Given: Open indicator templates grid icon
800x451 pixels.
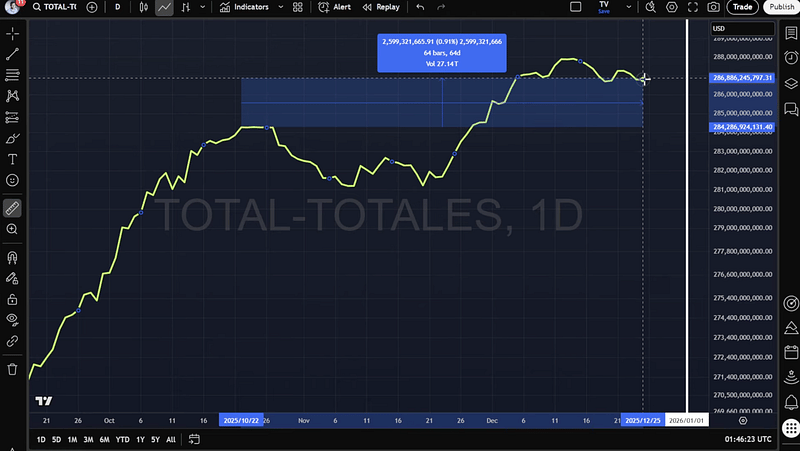Looking at the screenshot, I should [x=298, y=7].
